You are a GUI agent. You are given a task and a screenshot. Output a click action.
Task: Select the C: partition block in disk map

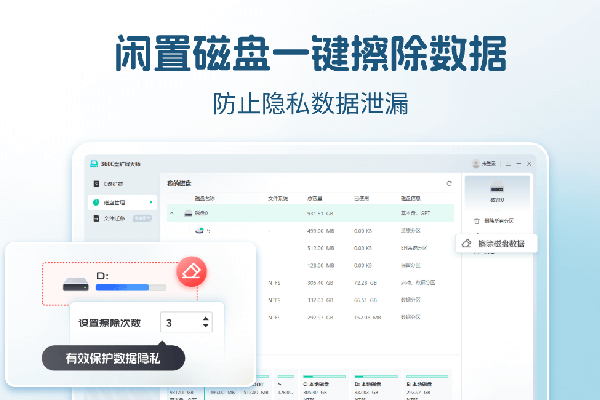click(324, 385)
